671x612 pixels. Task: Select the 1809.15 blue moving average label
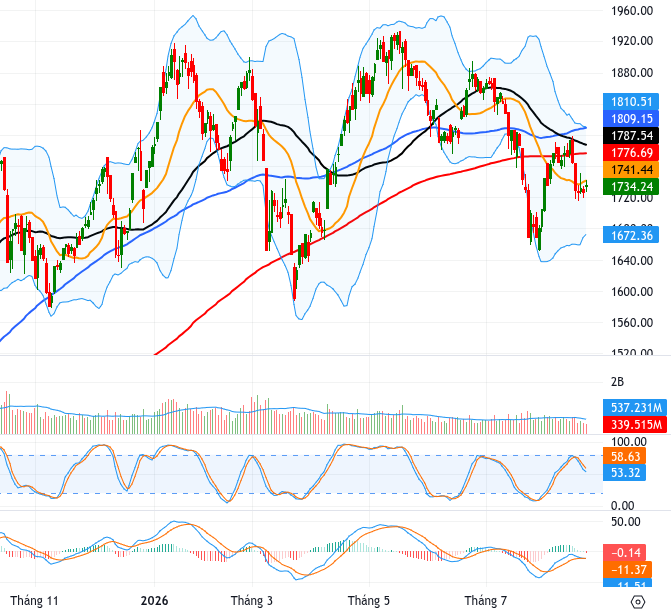click(x=631, y=119)
